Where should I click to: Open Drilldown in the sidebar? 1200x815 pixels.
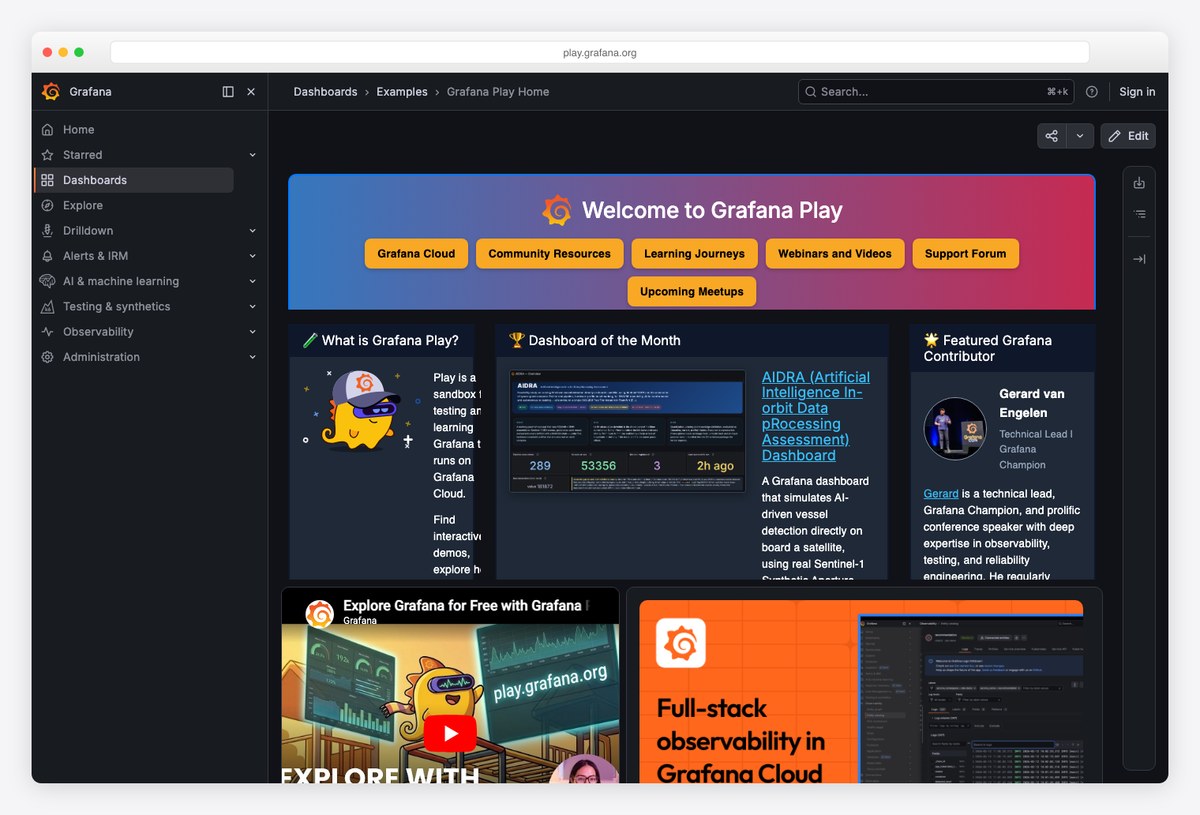click(x=88, y=231)
